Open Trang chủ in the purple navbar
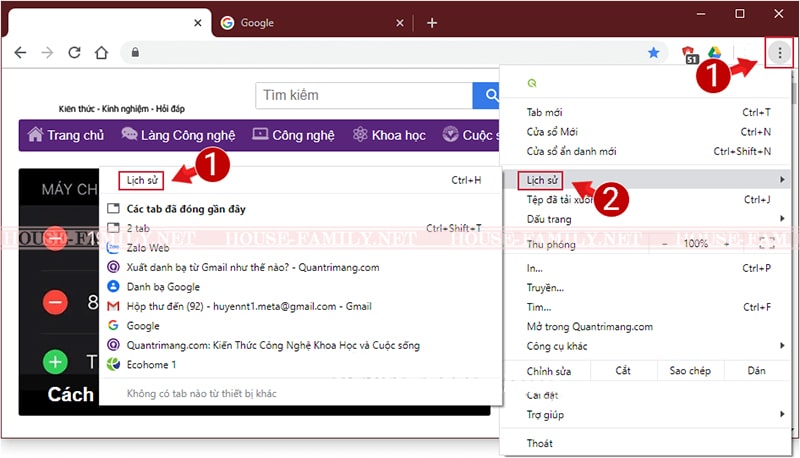This screenshot has height=458, width=800. coord(65,135)
